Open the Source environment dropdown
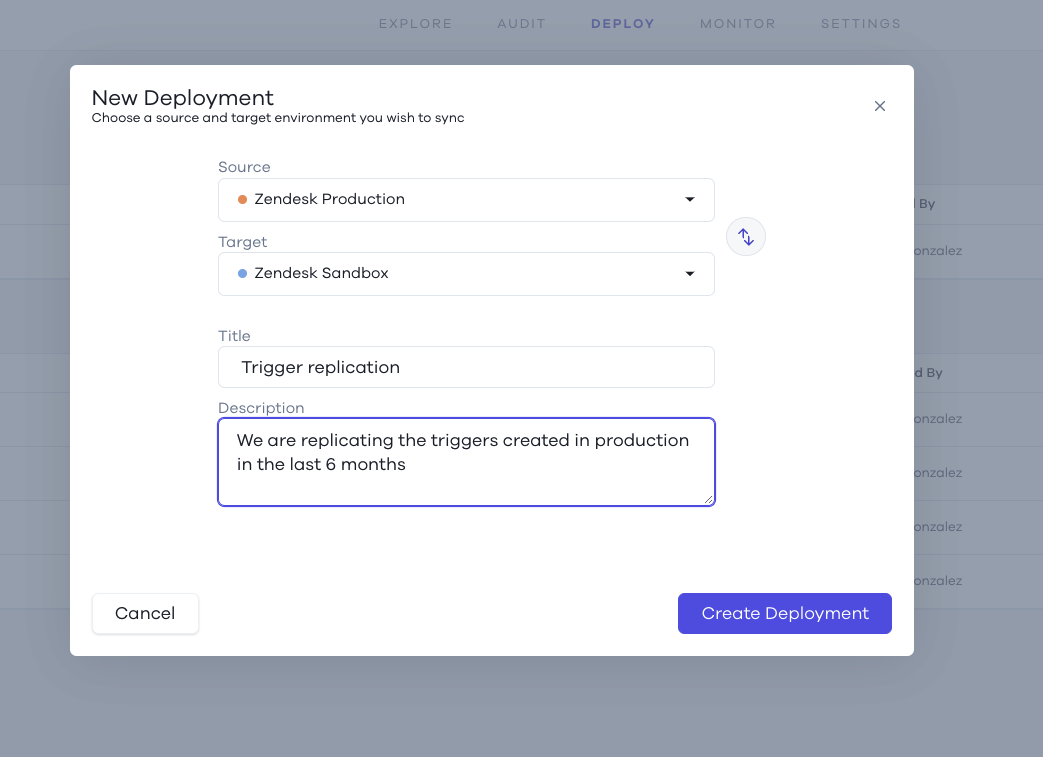Viewport: 1043px width, 757px height. [466, 199]
